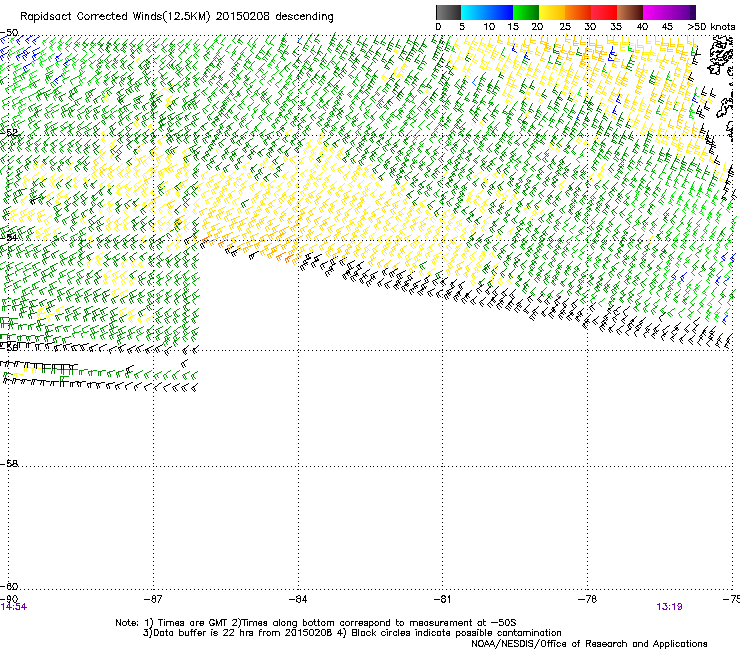
Task: Click the black coastline outline at the upper right
Action: point(720,55)
